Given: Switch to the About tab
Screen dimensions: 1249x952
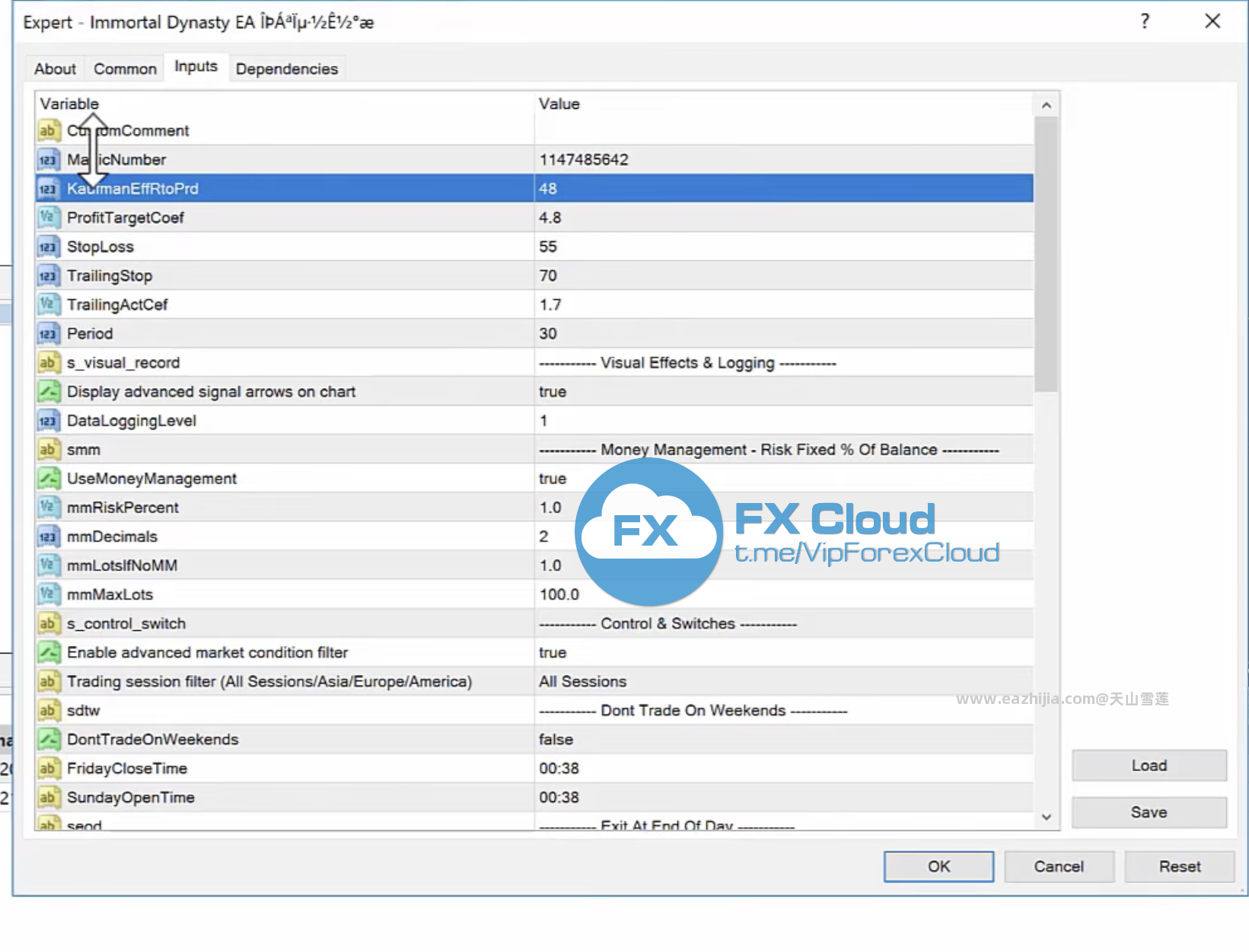Looking at the screenshot, I should click(55, 69).
